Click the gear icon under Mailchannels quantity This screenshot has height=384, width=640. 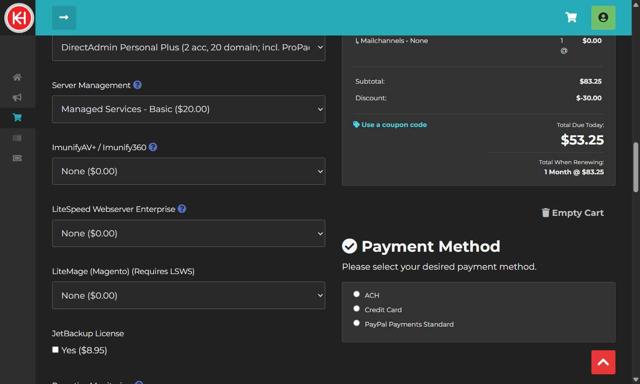click(x=564, y=51)
